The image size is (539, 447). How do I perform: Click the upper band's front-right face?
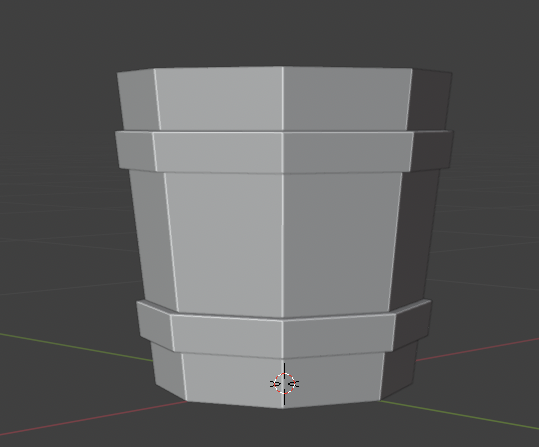pos(347,152)
